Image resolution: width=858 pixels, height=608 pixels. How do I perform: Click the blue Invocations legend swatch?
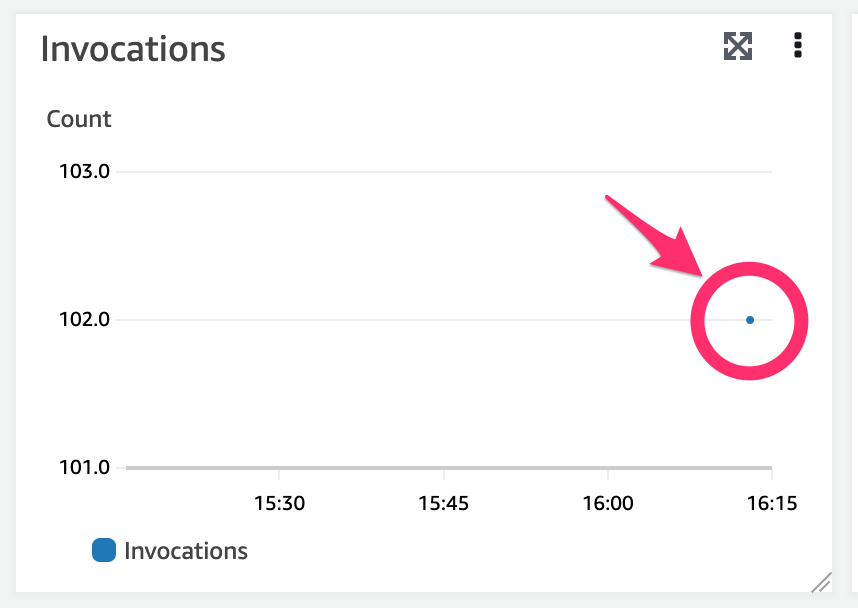coord(103,550)
